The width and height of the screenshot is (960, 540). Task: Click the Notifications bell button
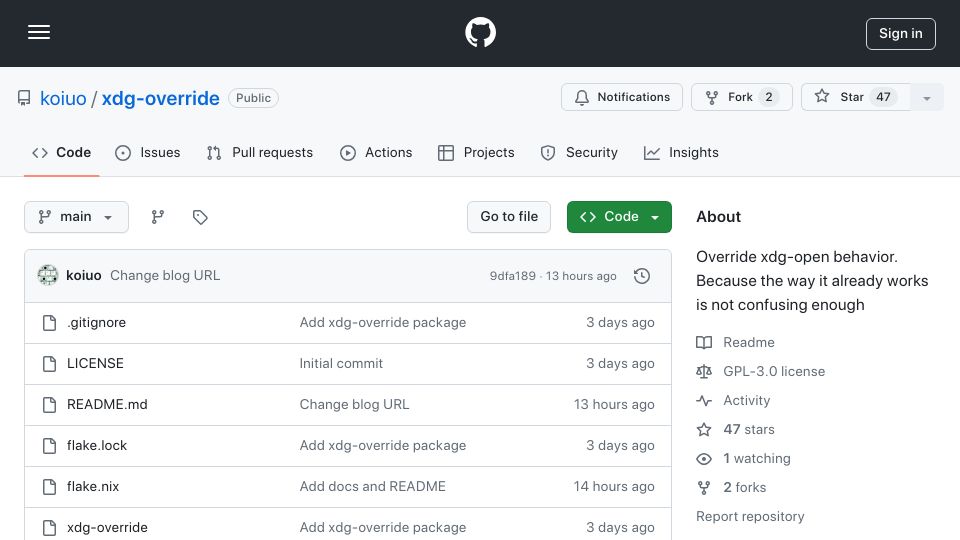(621, 97)
